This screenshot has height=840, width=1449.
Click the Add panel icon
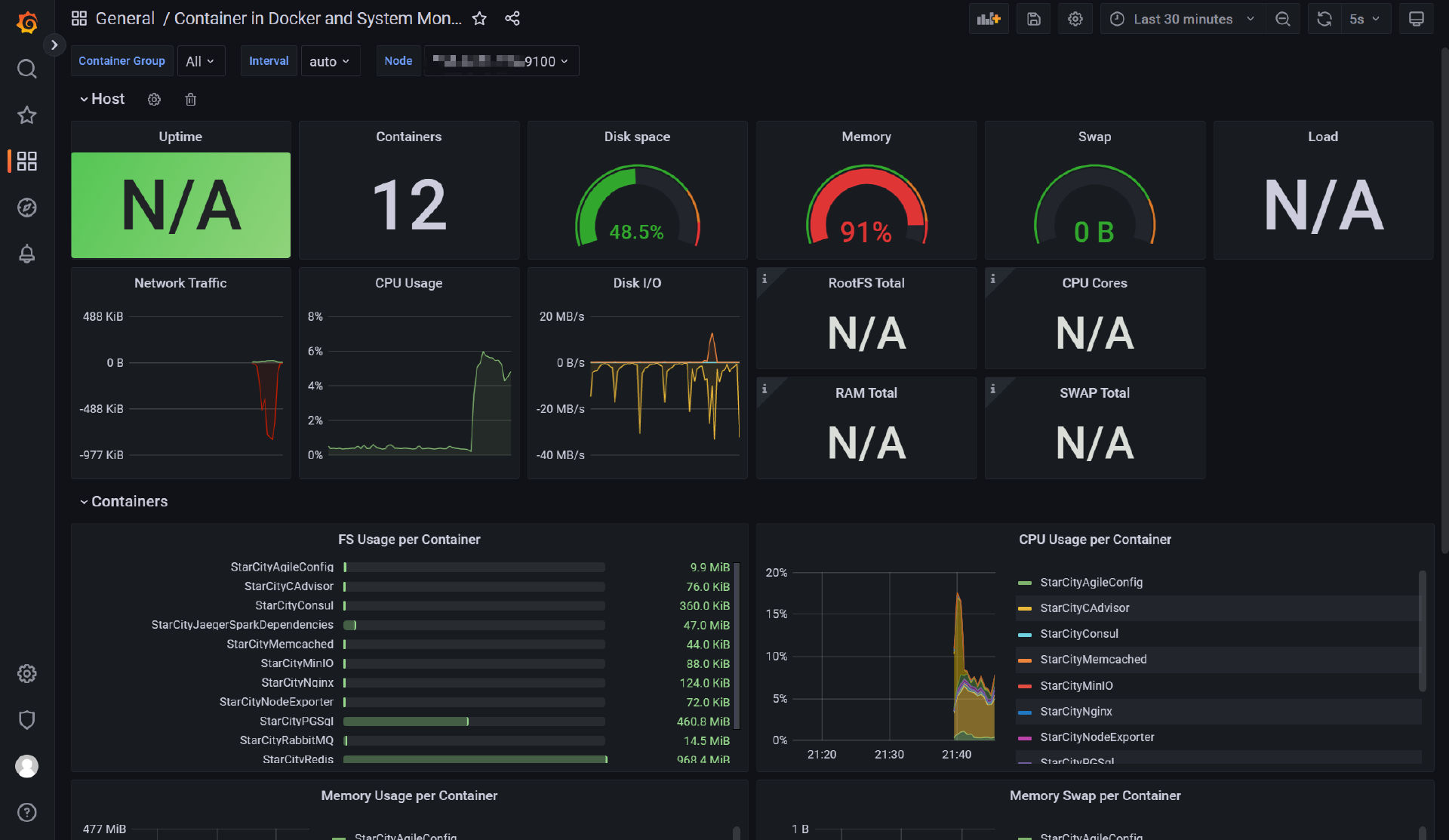click(x=988, y=19)
